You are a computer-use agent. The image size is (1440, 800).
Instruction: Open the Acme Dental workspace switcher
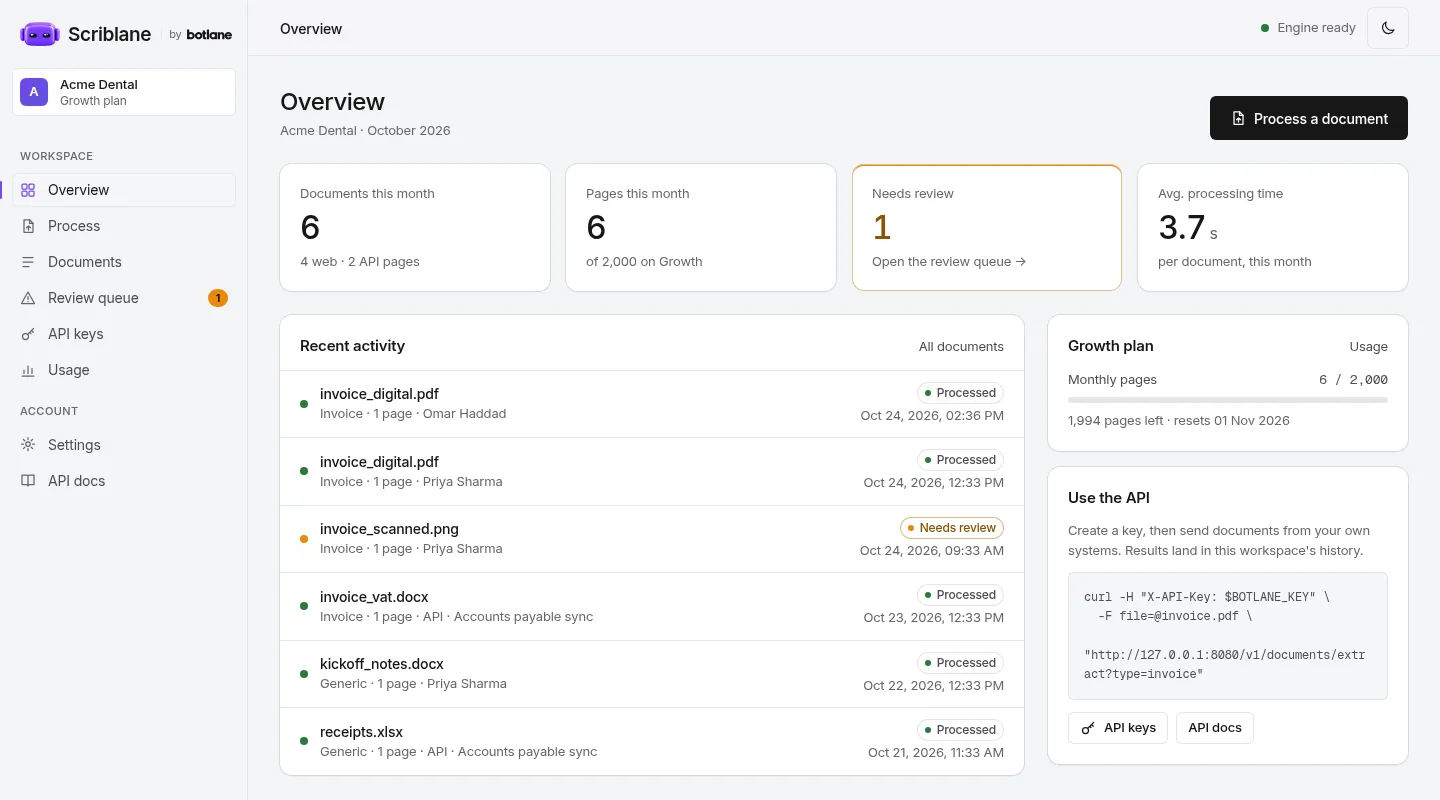click(x=124, y=92)
